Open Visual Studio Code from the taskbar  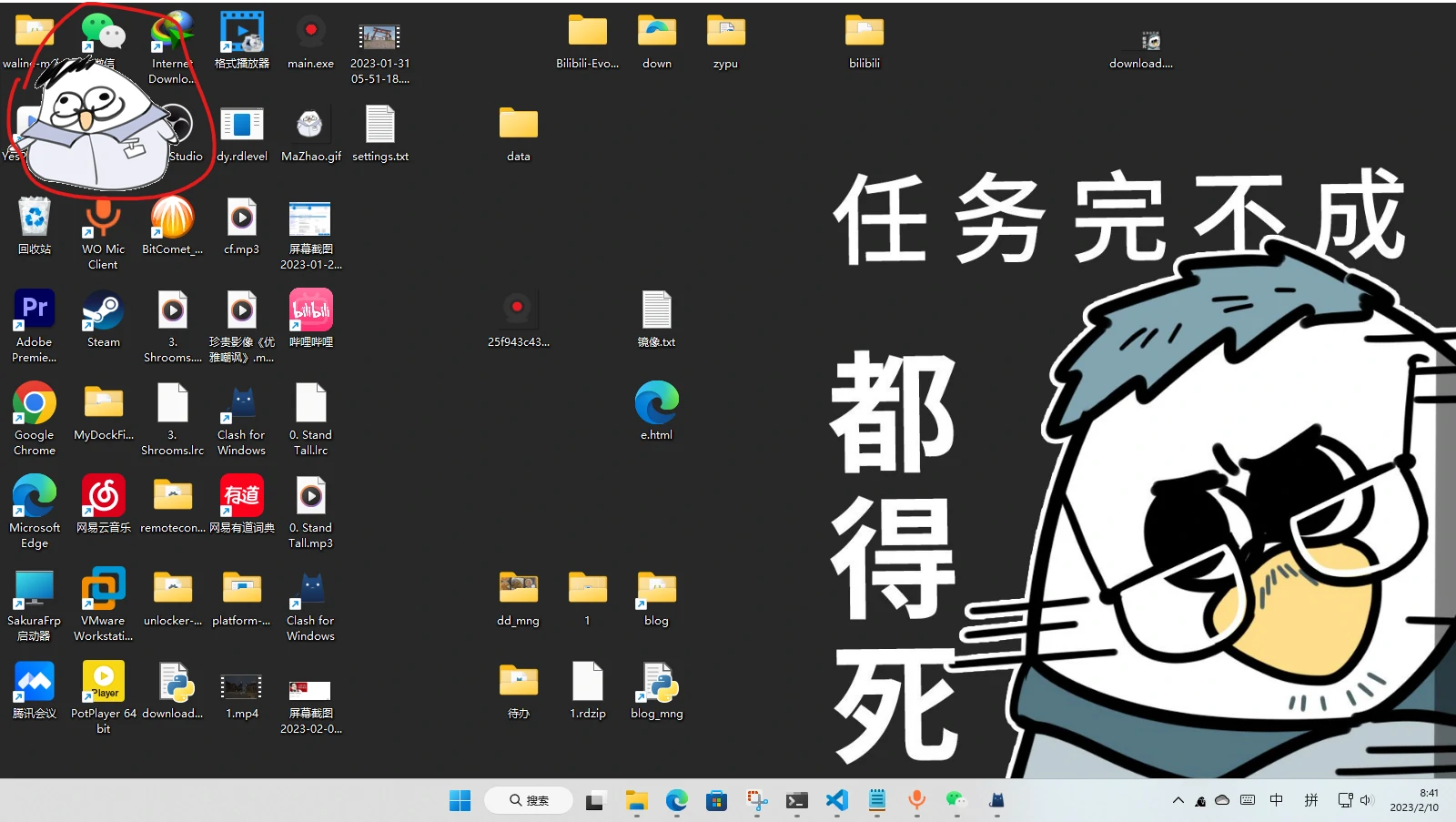[836, 800]
